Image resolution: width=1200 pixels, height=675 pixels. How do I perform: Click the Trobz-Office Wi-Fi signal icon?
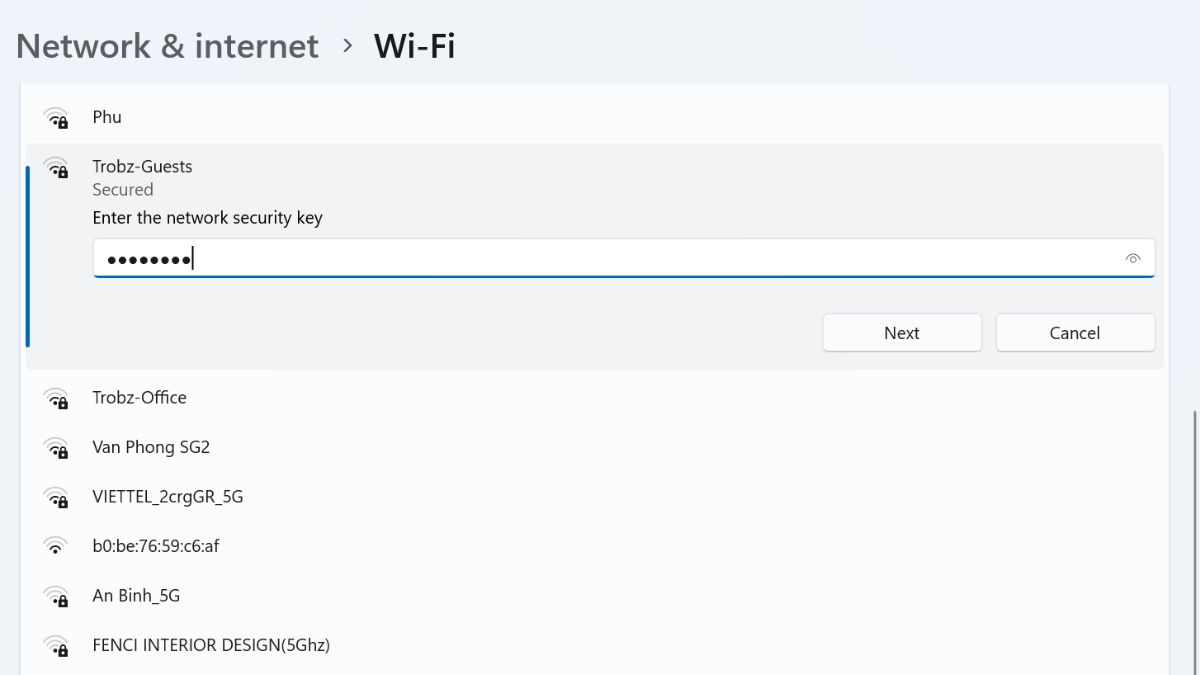pos(56,398)
